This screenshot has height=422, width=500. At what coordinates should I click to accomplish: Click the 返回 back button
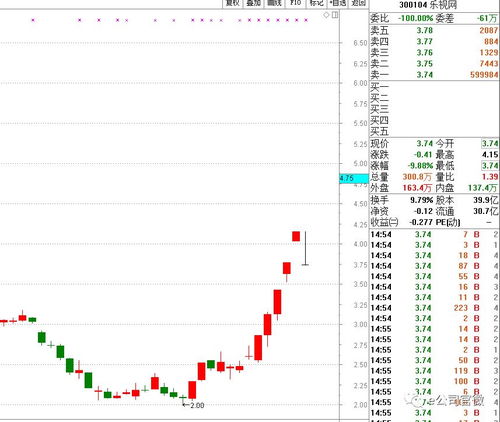pos(358,3)
